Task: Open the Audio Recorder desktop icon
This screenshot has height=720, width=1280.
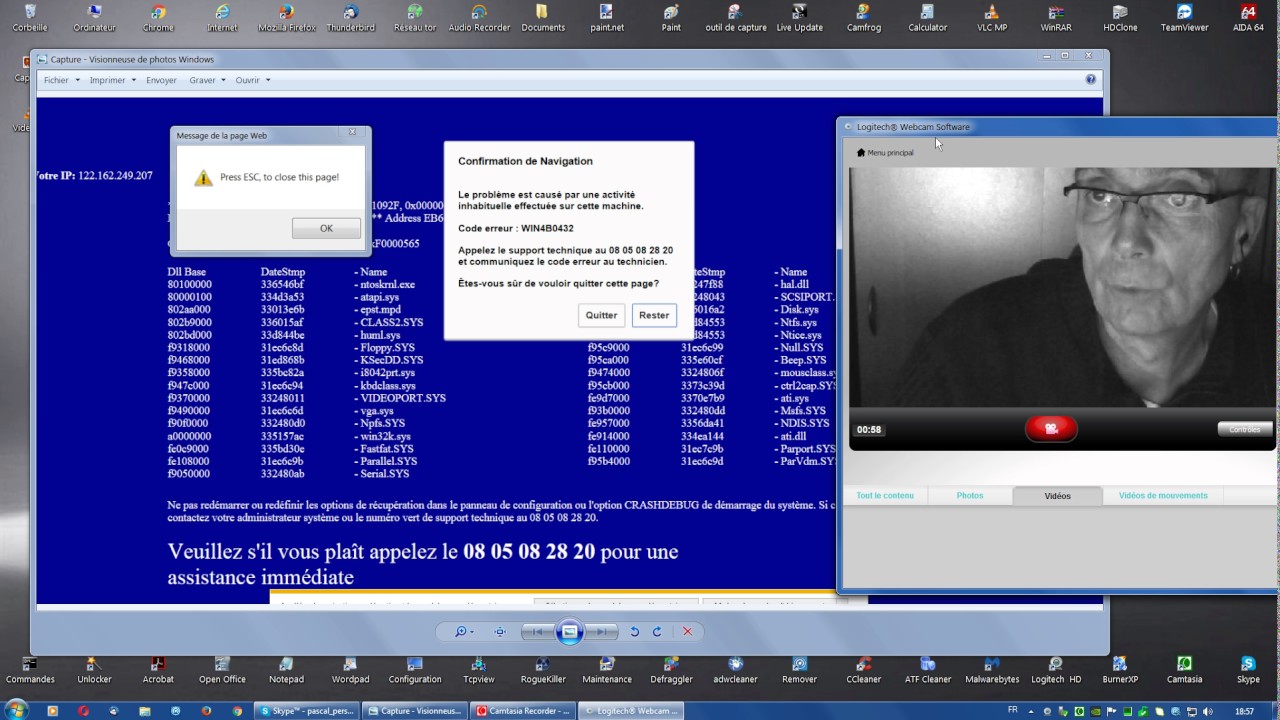Action: click(x=479, y=18)
